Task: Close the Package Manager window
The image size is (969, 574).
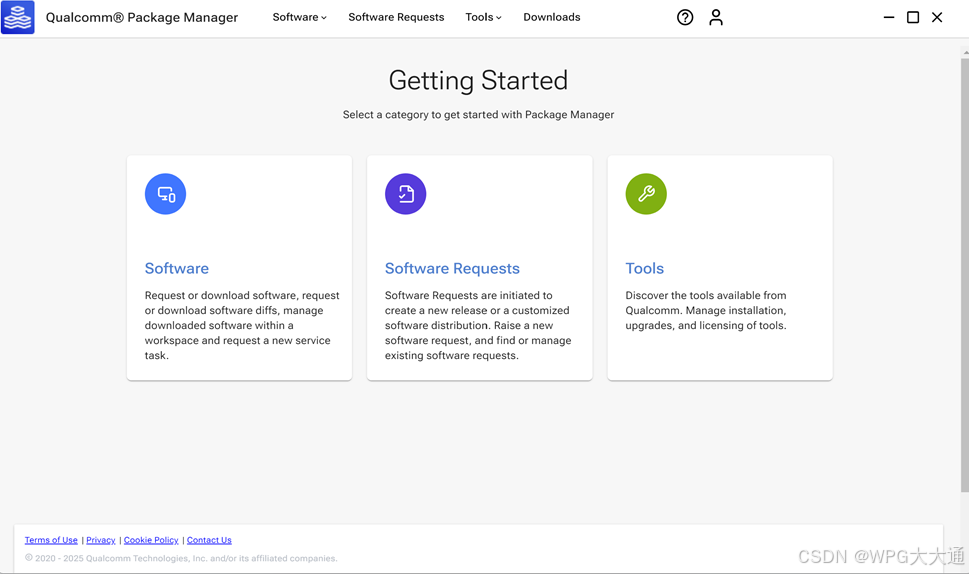Action: coord(937,17)
